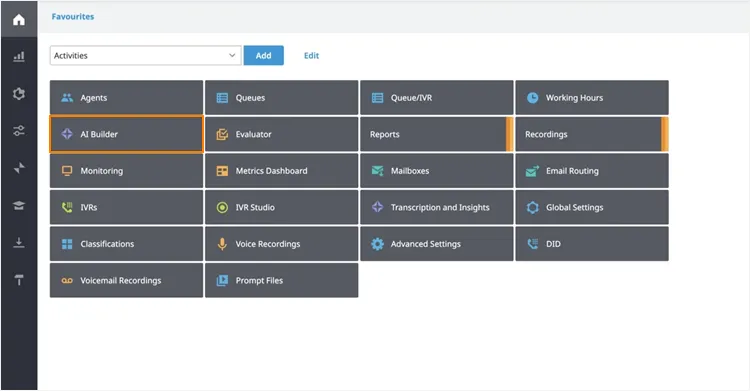Viewport: 750px width, 391px height.
Task: Click the Metrics Dashboard icon
Action: click(222, 171)
